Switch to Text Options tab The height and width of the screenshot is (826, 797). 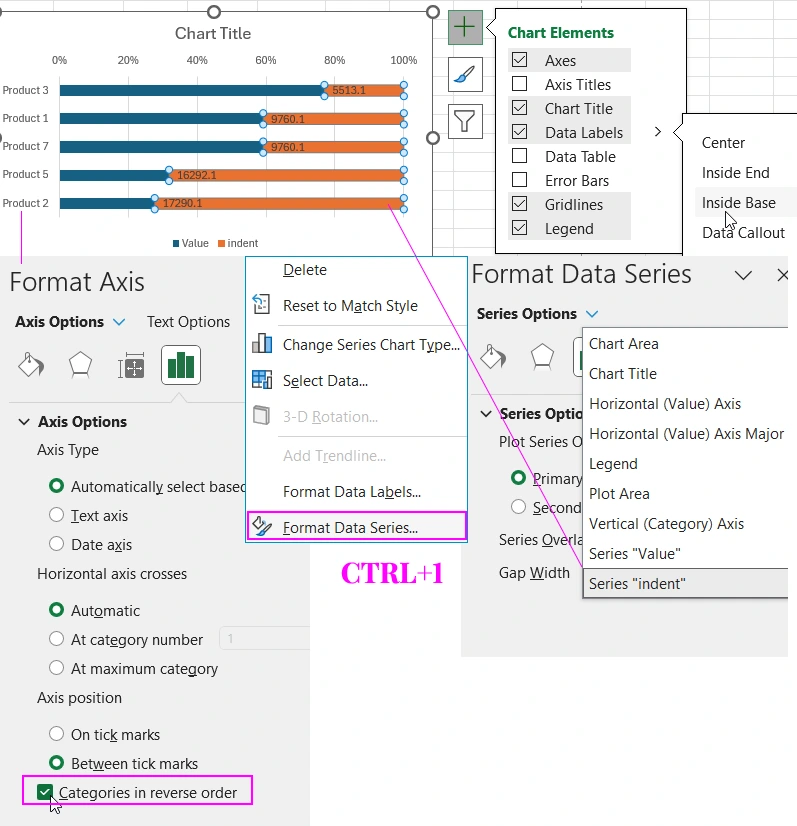(x=188, y=322)
